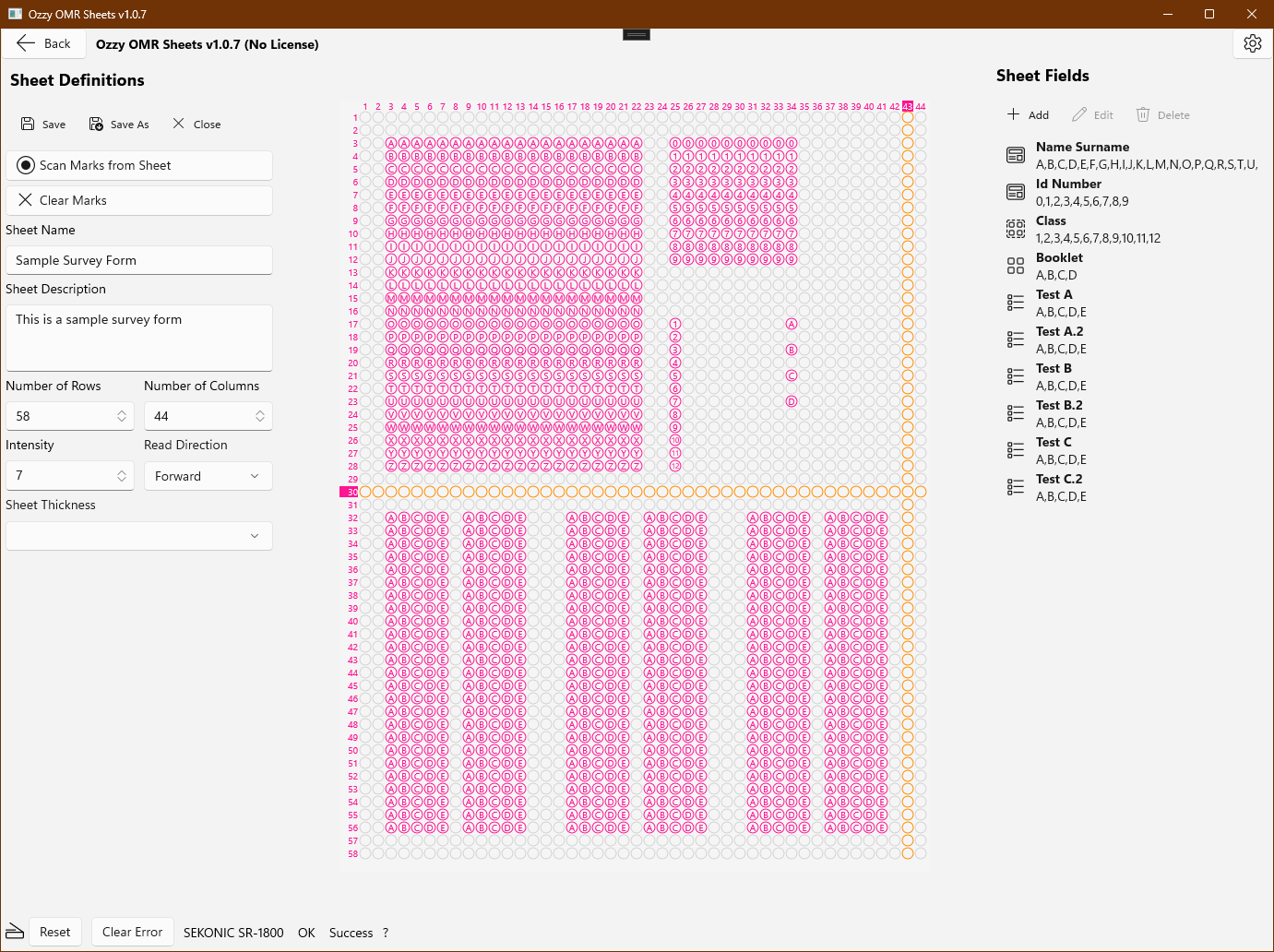Open the Read Direction dropdown
Image resolution: width=1274 pixels, height=952 pixels.
(208, 476)
